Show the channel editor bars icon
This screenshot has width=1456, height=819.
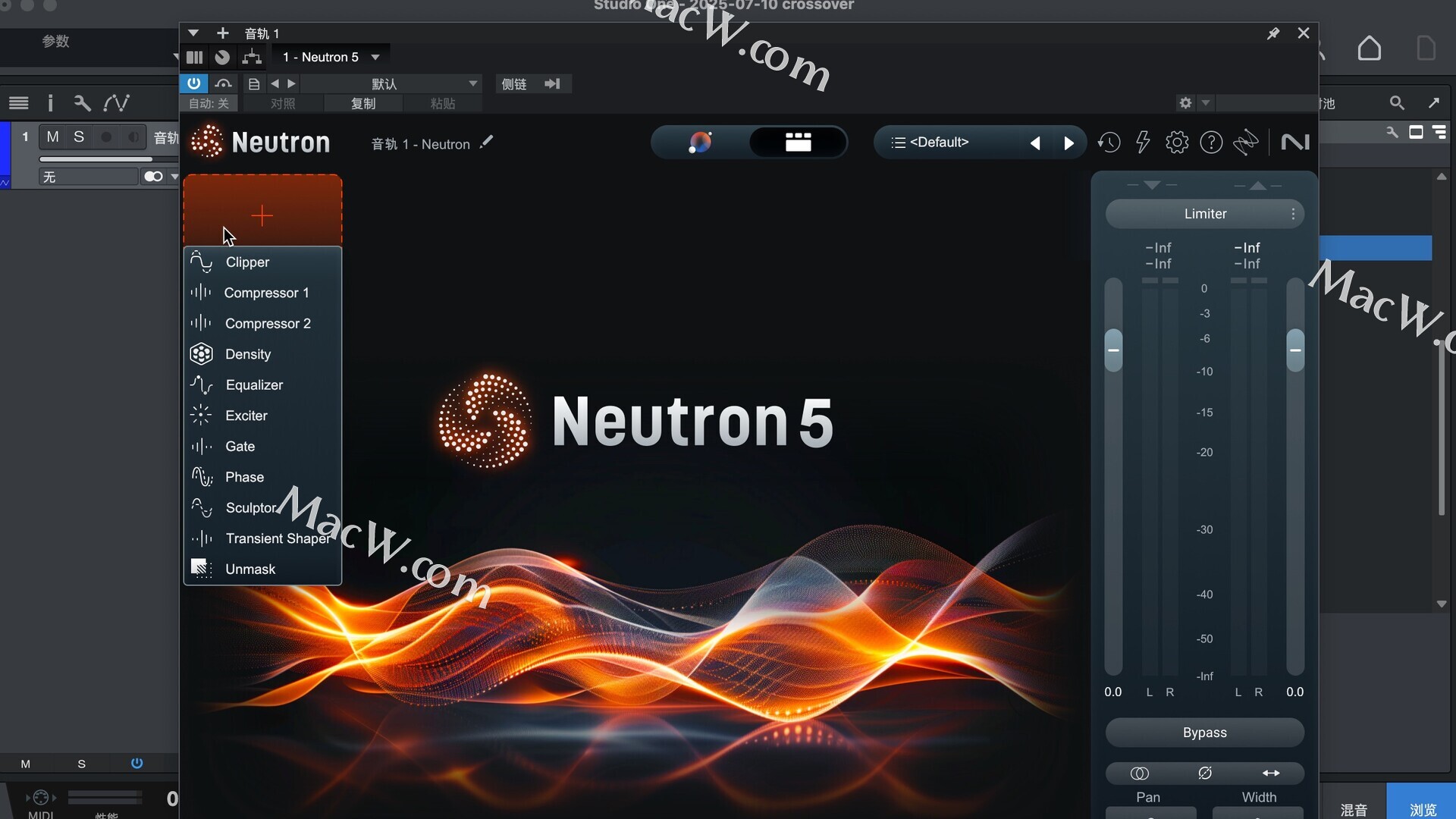pos(195,57)
